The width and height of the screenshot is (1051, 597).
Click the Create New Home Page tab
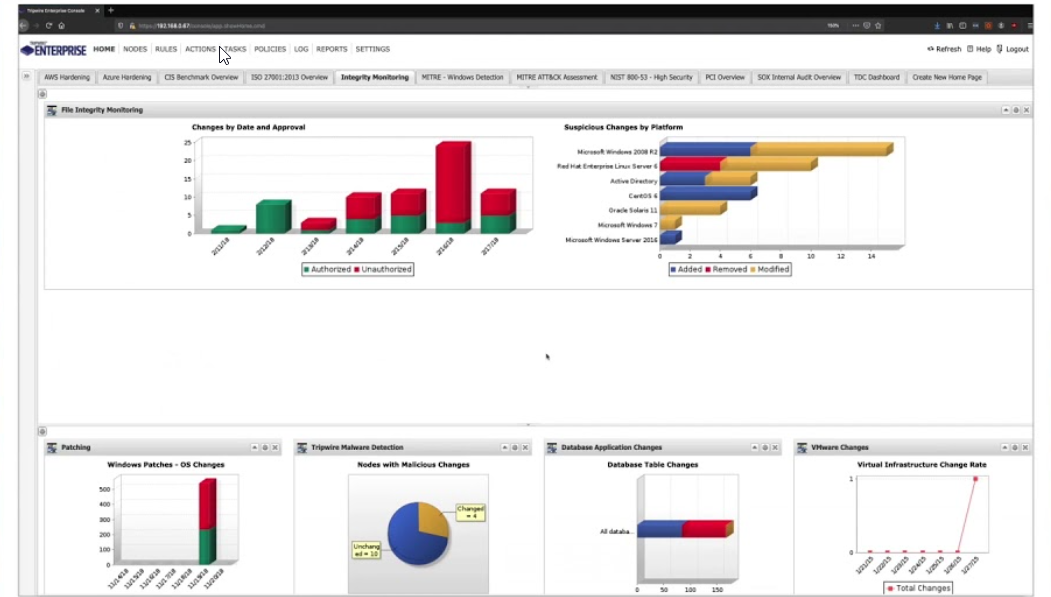coord(947,77)
